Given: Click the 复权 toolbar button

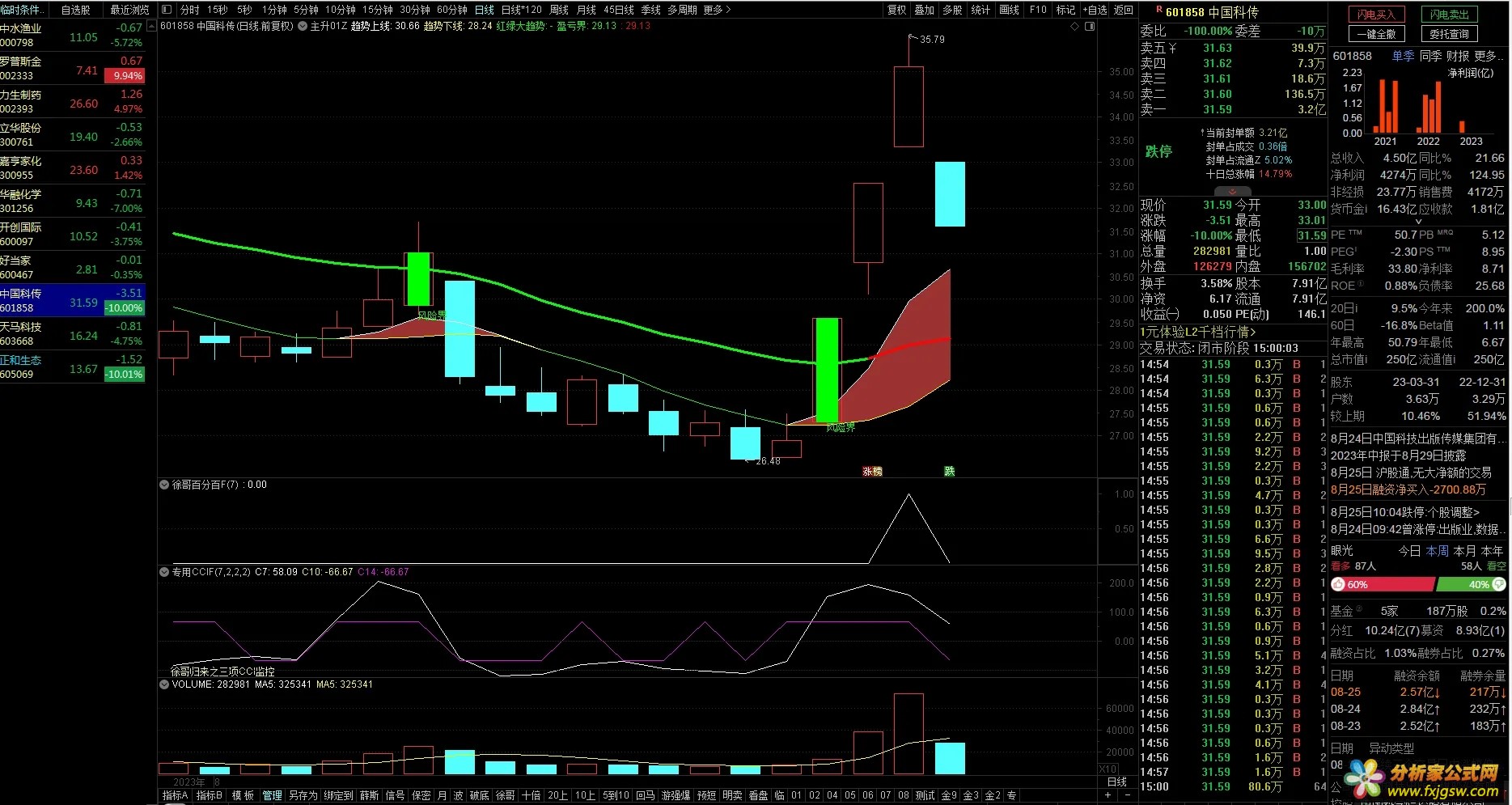Looking at the screenshot, I should pos(897,10).
